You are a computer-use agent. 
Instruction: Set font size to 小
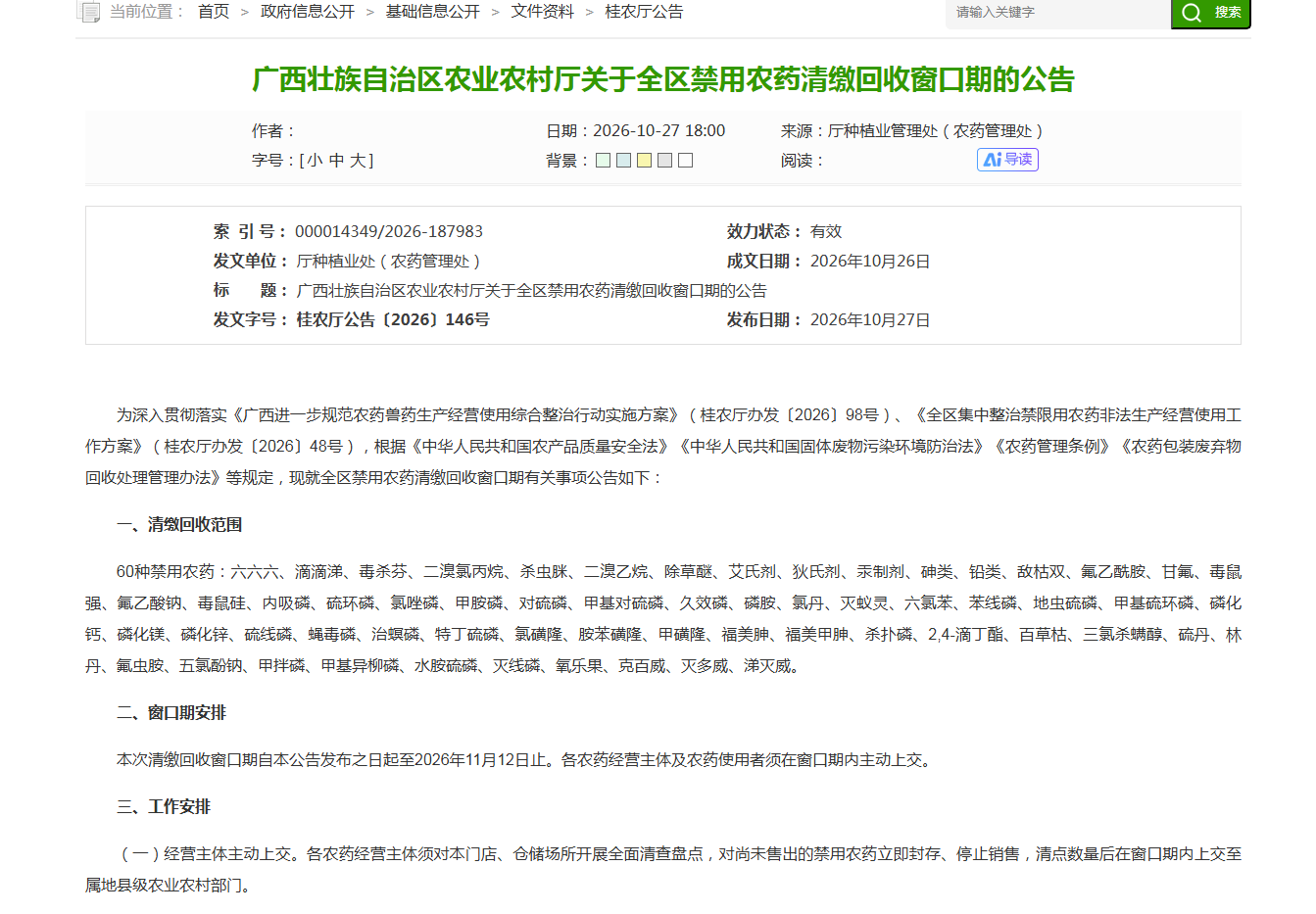pos(315,161)
